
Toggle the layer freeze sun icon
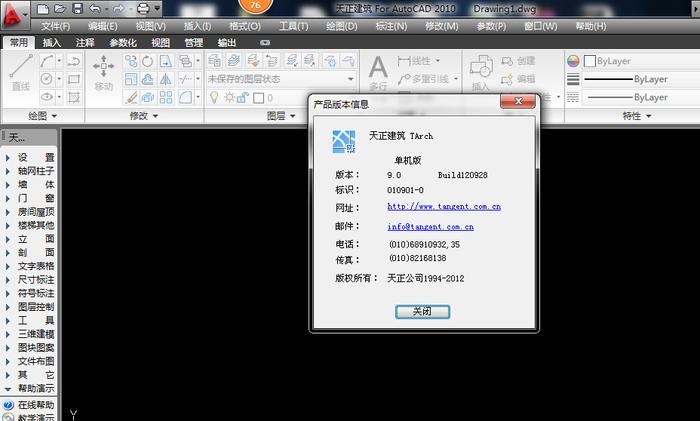(229, 97)
